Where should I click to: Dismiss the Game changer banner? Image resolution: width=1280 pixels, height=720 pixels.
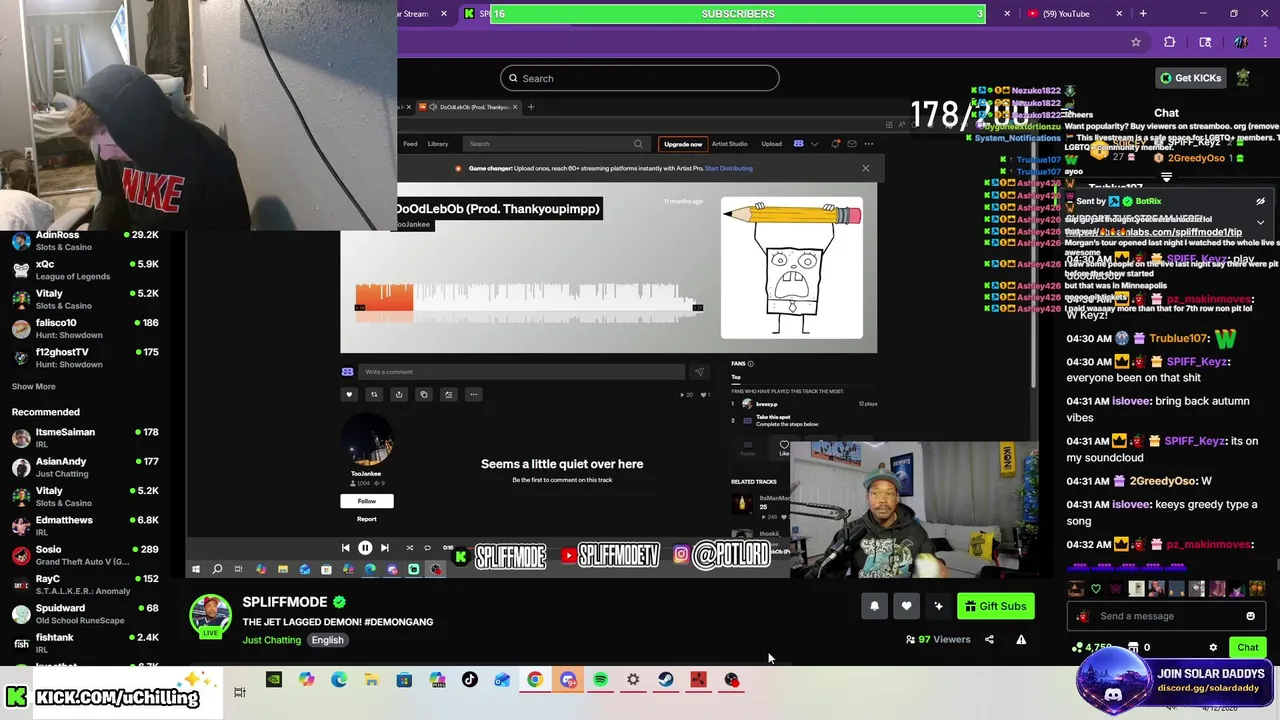[865, 168]
